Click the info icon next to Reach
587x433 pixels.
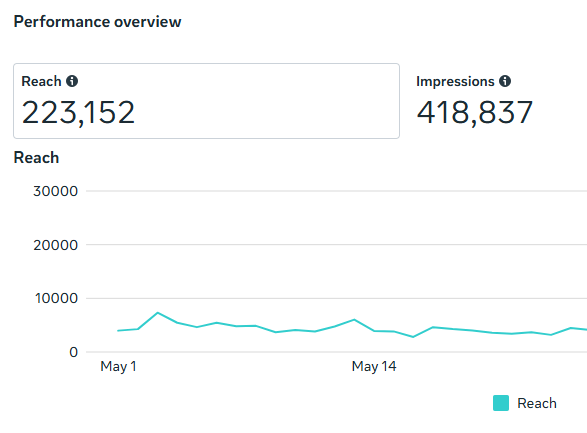click(72, 81)
